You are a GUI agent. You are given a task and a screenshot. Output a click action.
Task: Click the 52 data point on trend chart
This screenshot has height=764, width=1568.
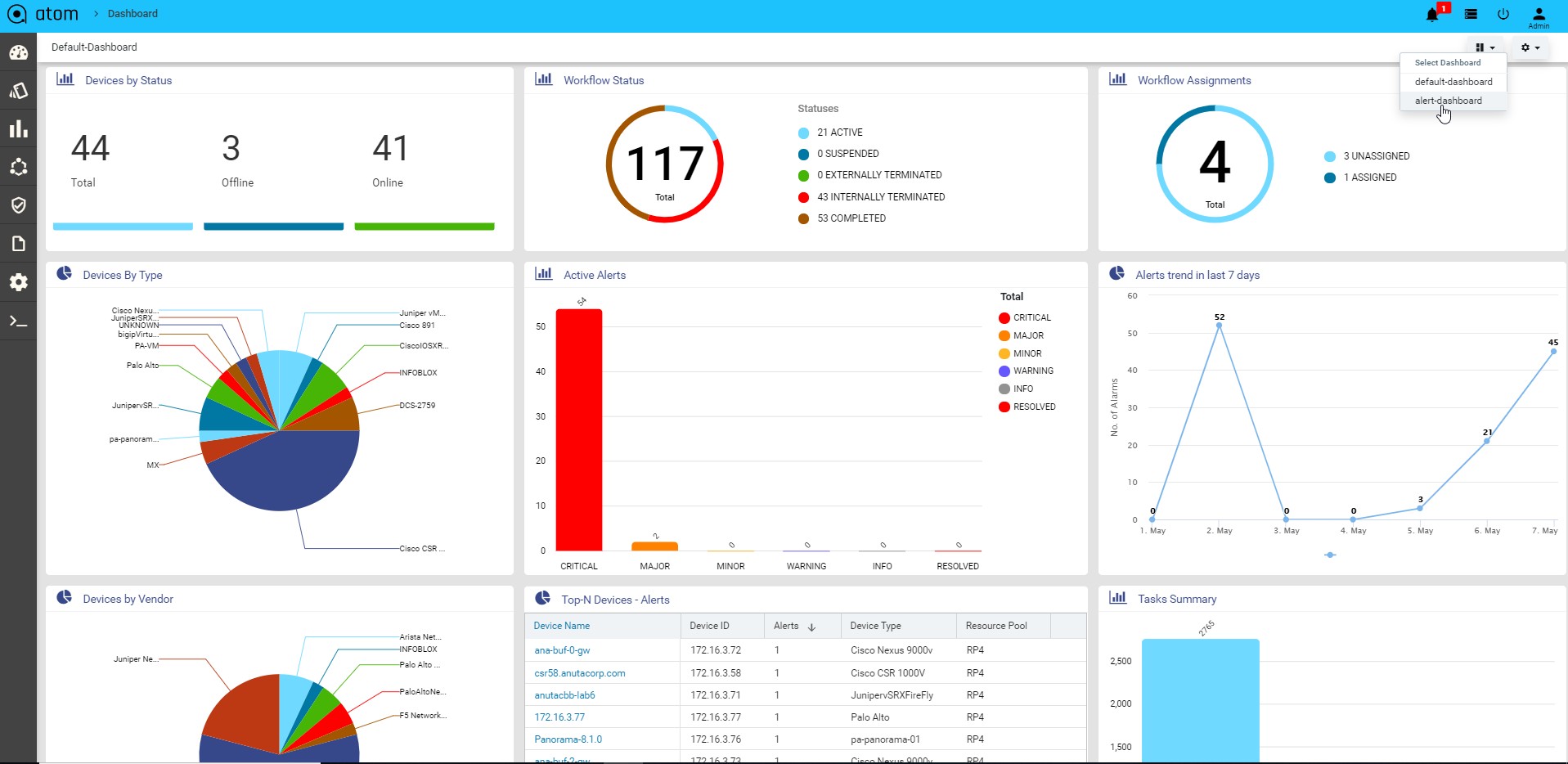click(x=1219, y=326)
